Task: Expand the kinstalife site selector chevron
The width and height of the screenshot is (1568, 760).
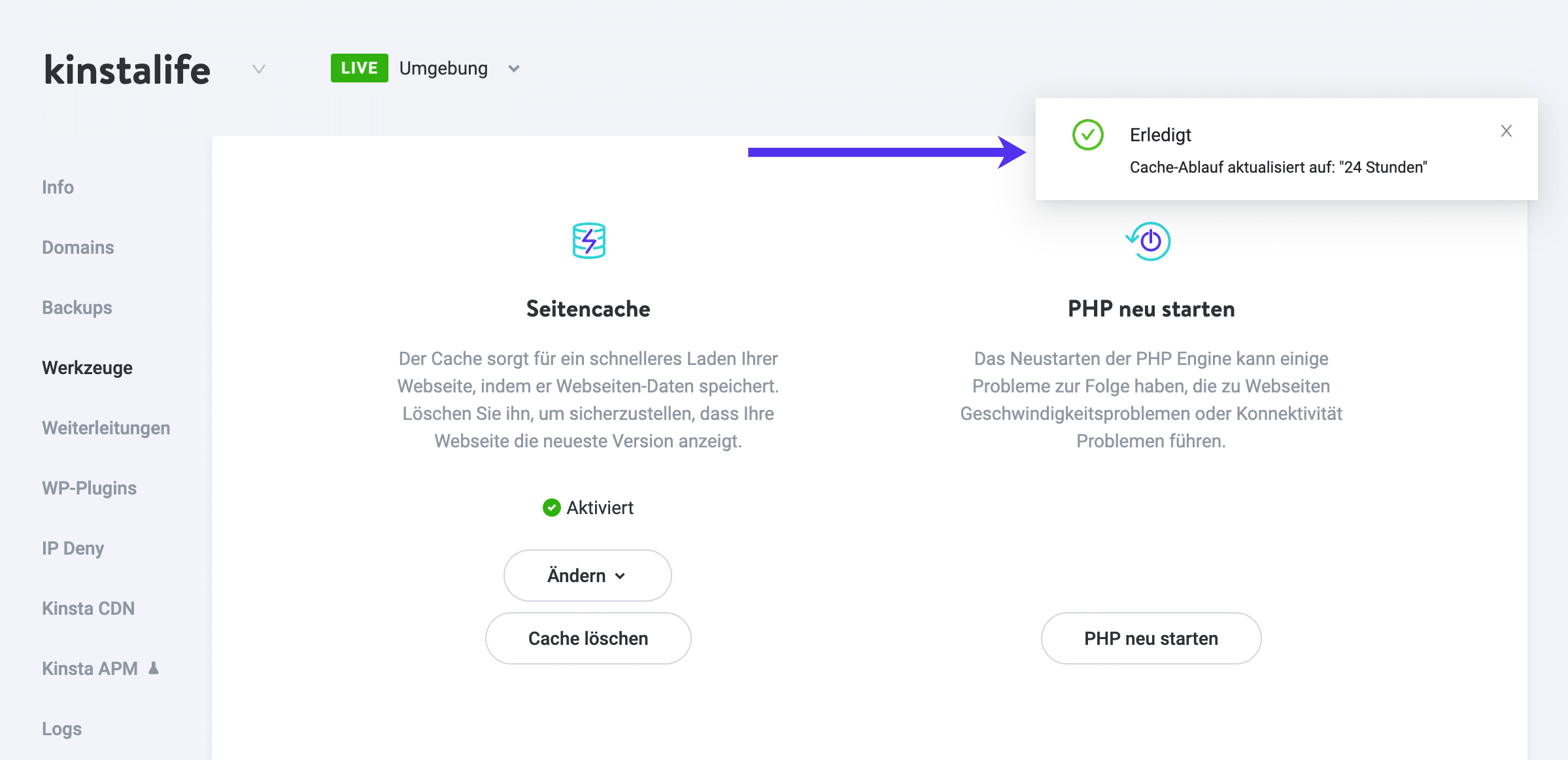Action: tap(259, 69)
